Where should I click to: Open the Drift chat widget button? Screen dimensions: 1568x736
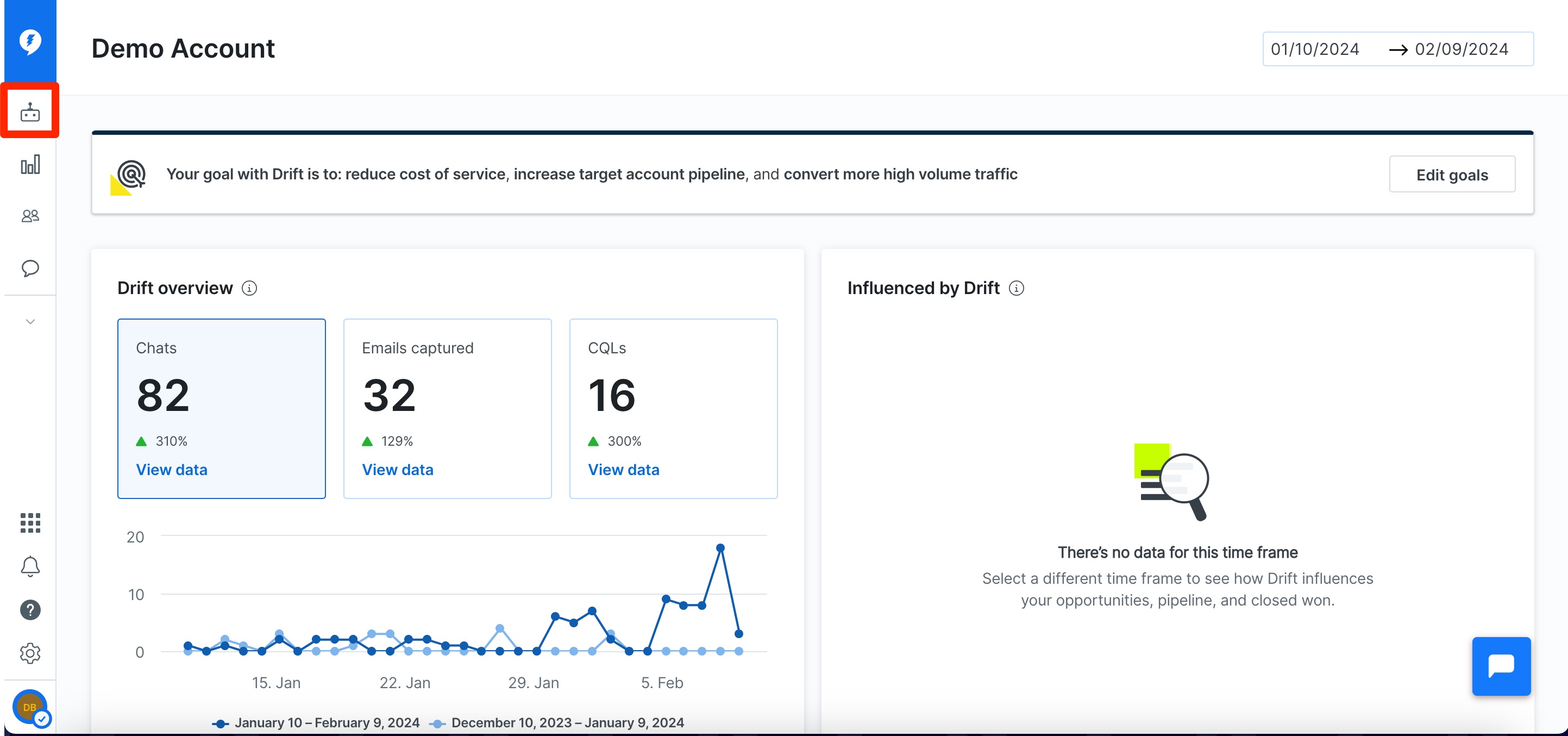pyautogui.click(x=1501, y=666)
